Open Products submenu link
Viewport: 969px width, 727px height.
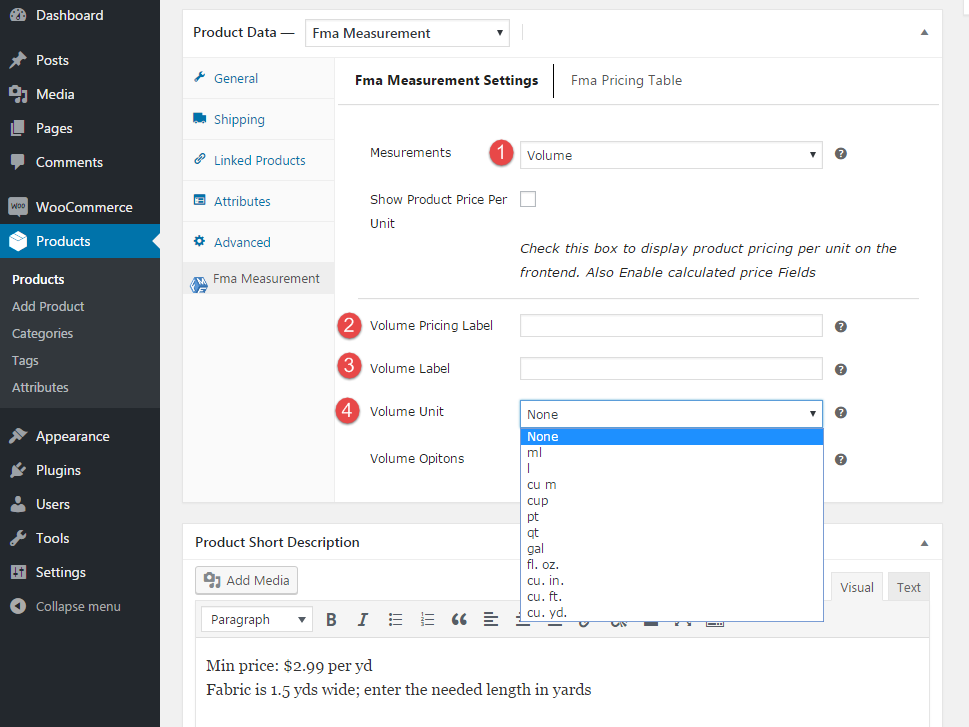pos(38,279)
